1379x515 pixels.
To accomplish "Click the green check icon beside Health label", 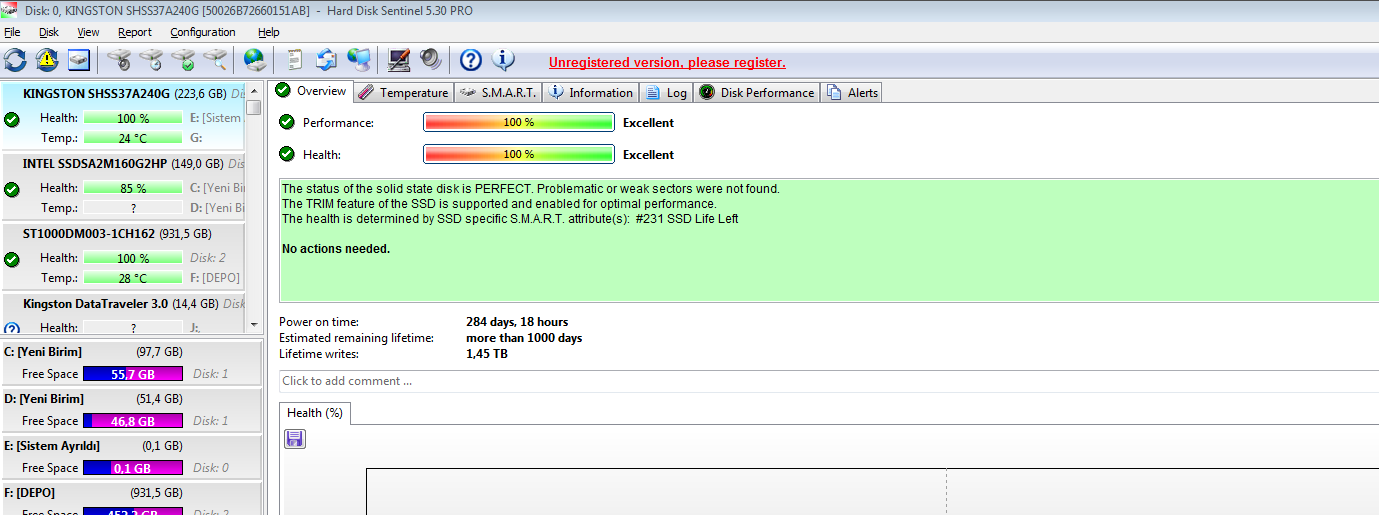I will pos(287,154).
